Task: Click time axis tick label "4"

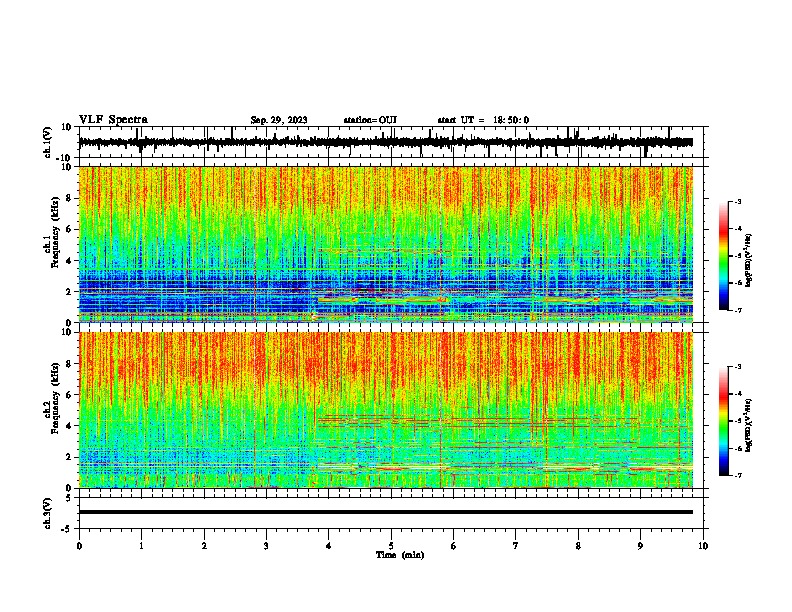Action: 329,546
